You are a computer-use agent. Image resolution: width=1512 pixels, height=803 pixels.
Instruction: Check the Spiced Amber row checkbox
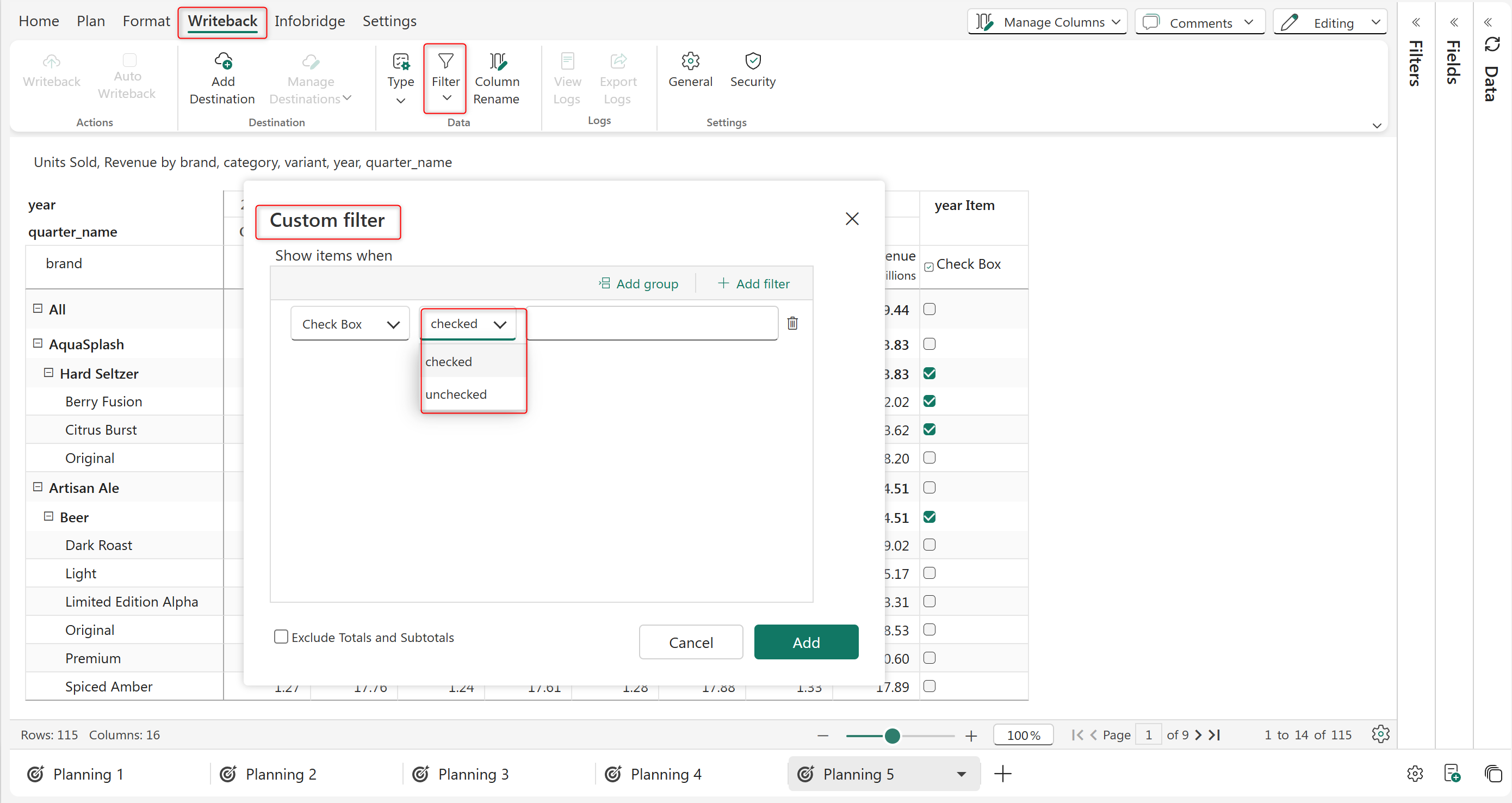(929, 685)
